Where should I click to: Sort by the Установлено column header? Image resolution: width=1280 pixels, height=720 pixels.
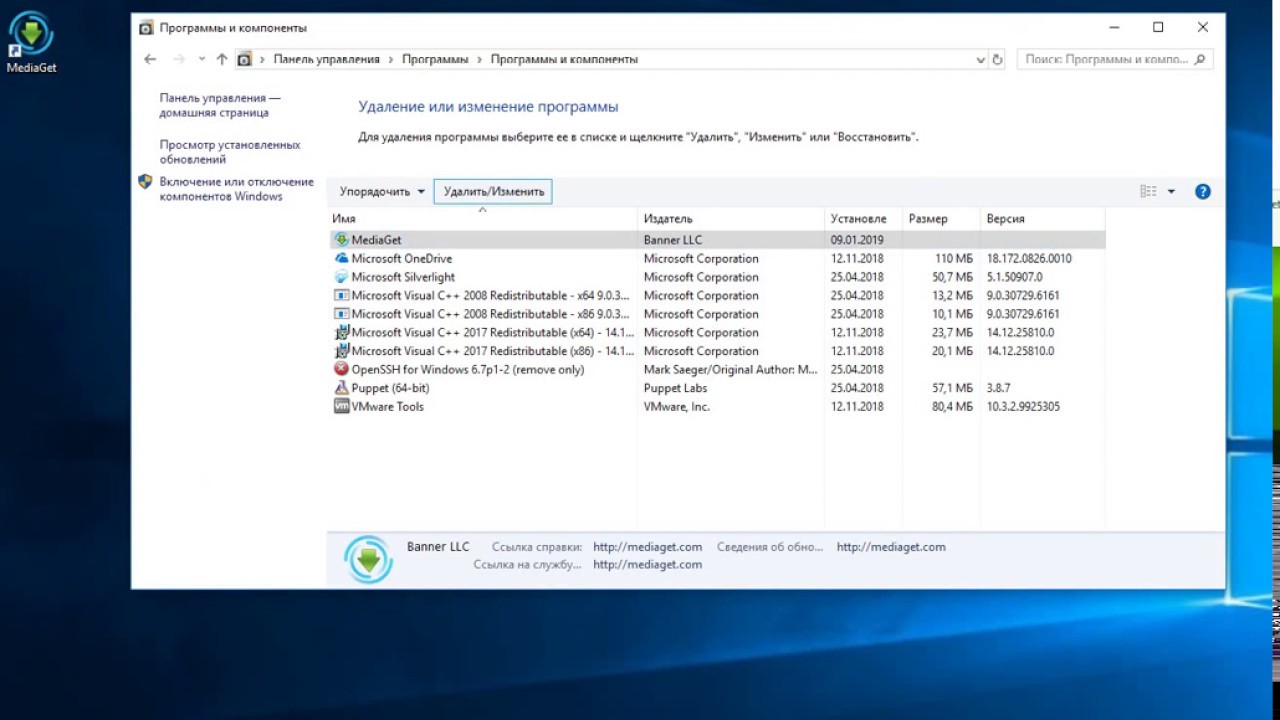coord(863,218)
